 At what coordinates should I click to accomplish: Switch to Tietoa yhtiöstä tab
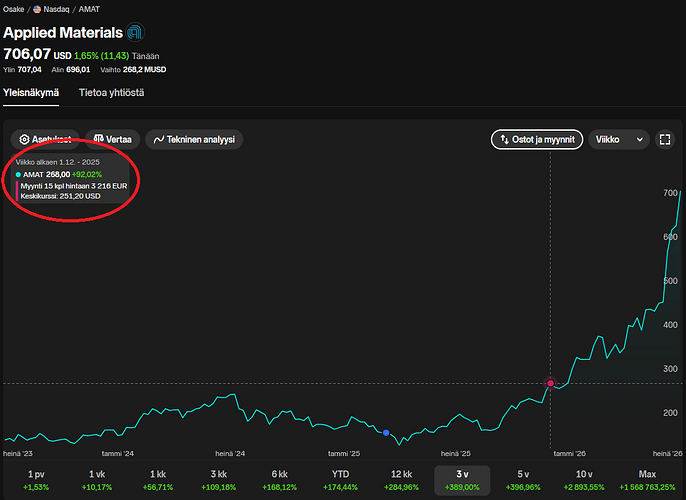pos(112,93)
